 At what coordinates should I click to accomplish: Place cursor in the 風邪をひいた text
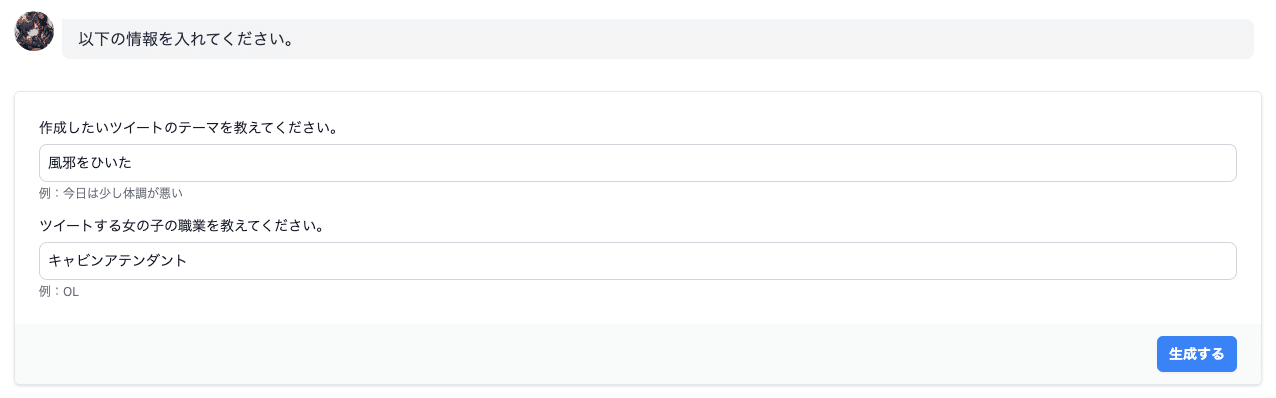tap(90, 163)
